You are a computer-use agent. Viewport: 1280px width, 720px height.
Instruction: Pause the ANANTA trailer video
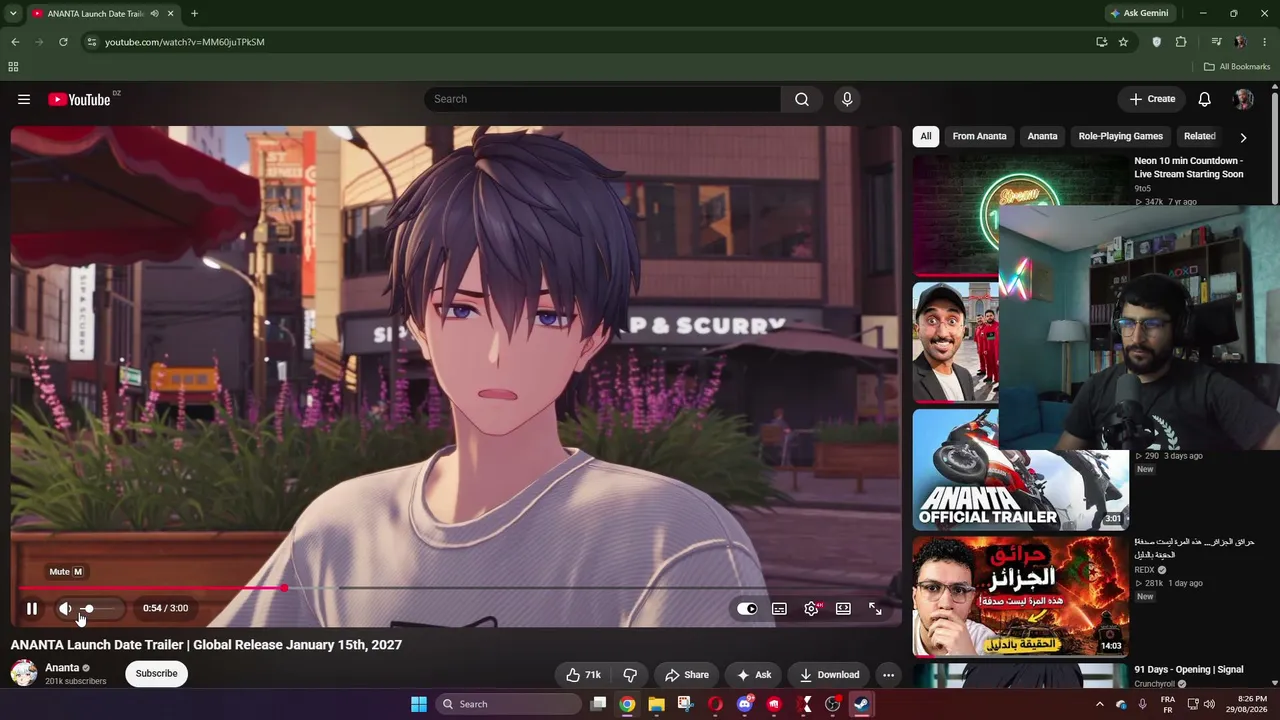click(32, 608)
